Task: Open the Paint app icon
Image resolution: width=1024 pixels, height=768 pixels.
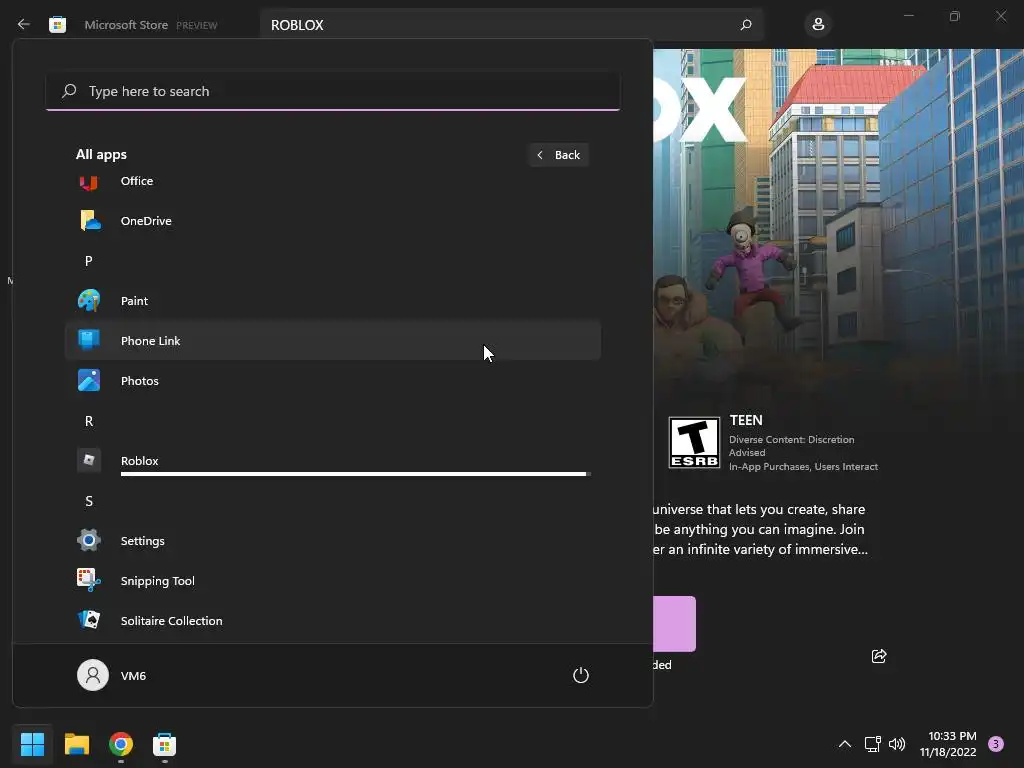Action: click(x=89, y=300)
